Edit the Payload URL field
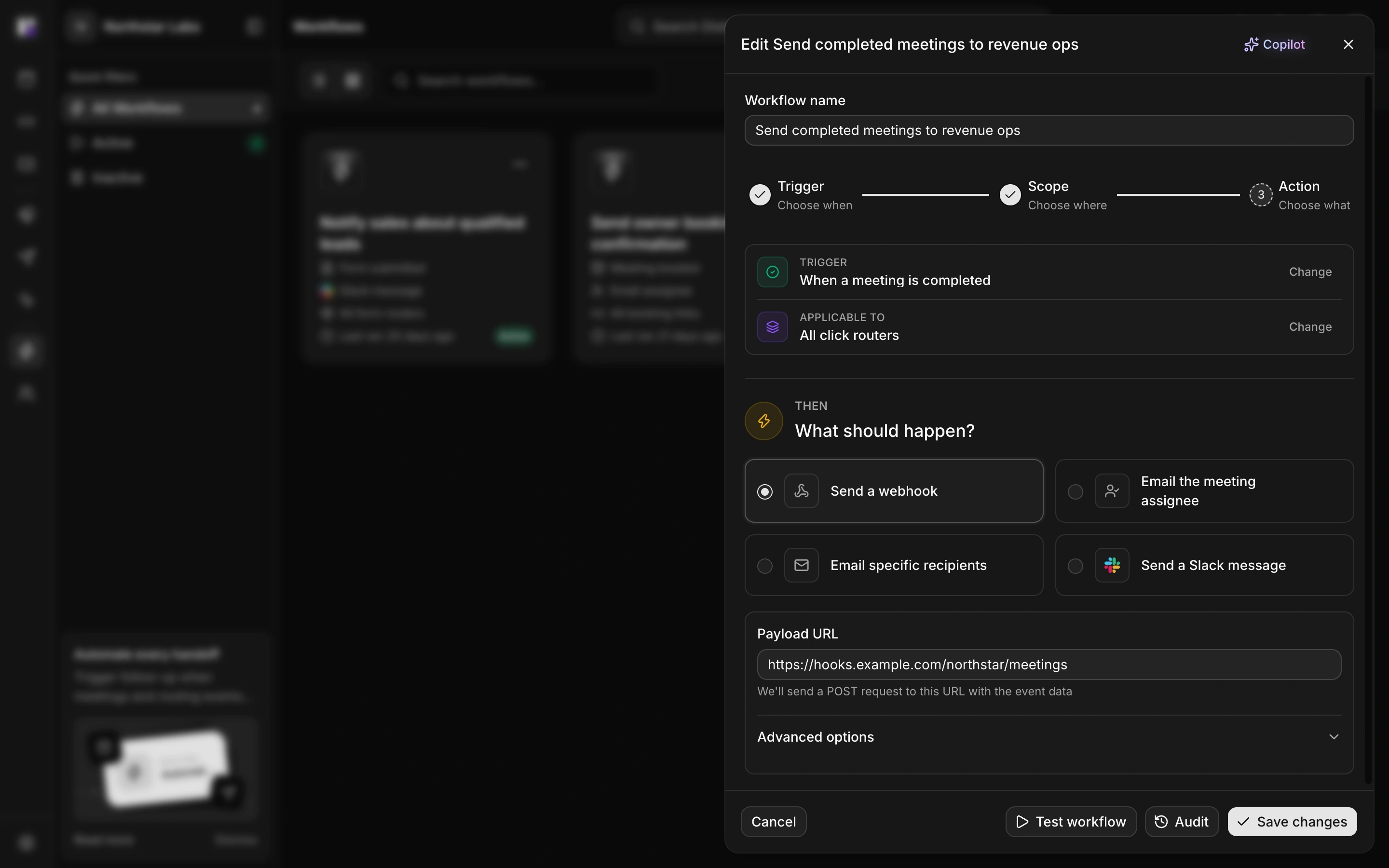 coord(1049,665)
